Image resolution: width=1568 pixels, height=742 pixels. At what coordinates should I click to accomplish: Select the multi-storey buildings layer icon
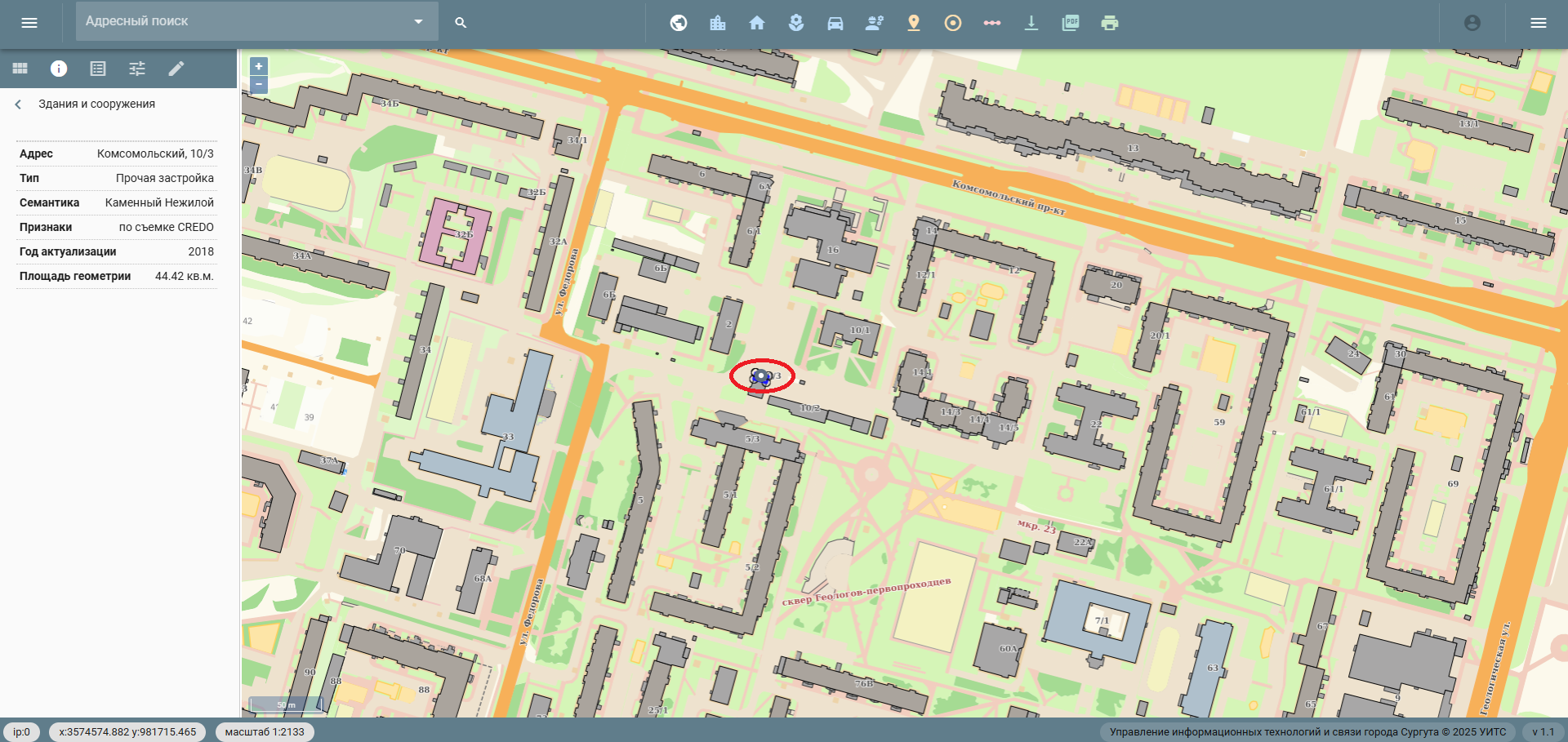[x=718, y=23]
